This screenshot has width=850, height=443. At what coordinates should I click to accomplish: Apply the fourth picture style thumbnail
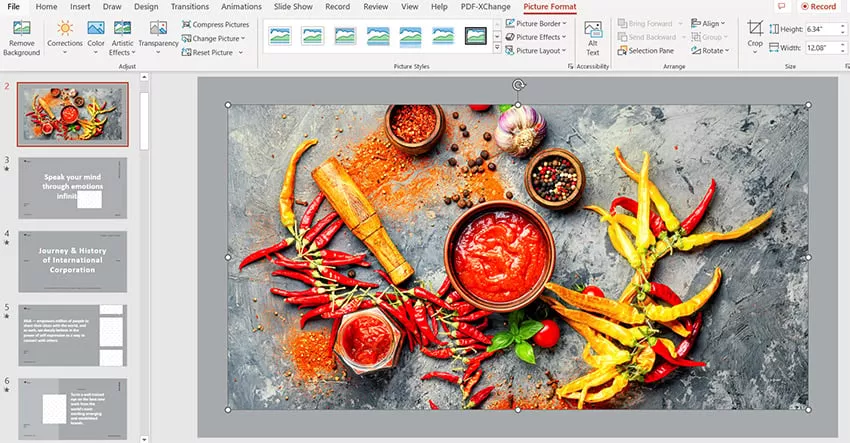[x=378, y=36]
